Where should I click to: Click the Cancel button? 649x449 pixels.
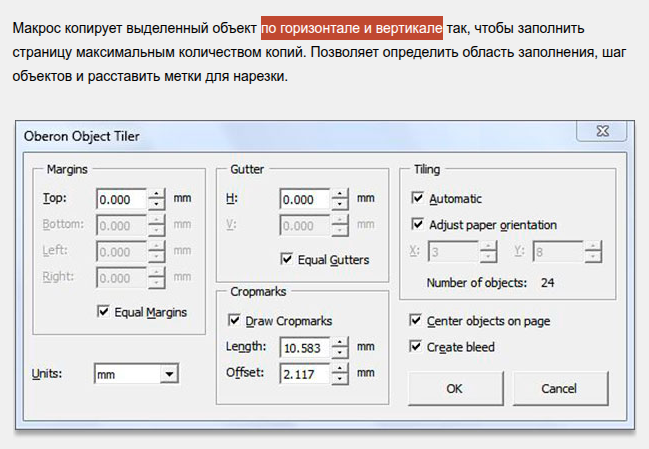[x=560, y=388]
